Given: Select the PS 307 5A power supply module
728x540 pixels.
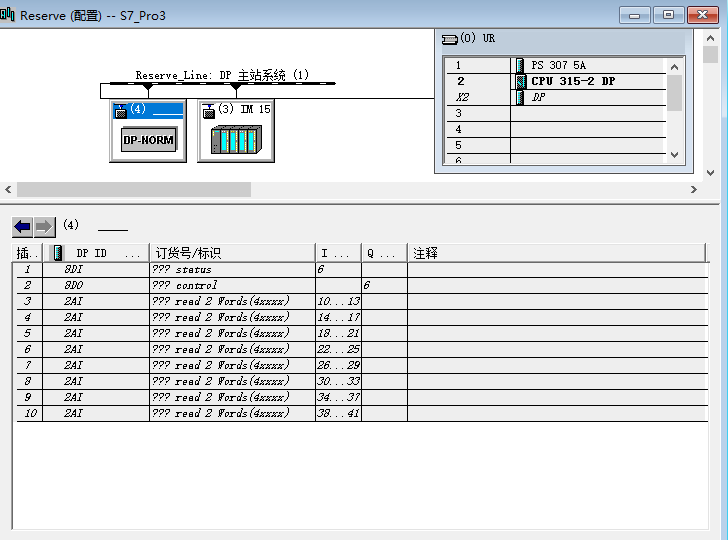Looking at the screenshot, I should [558, 65].
